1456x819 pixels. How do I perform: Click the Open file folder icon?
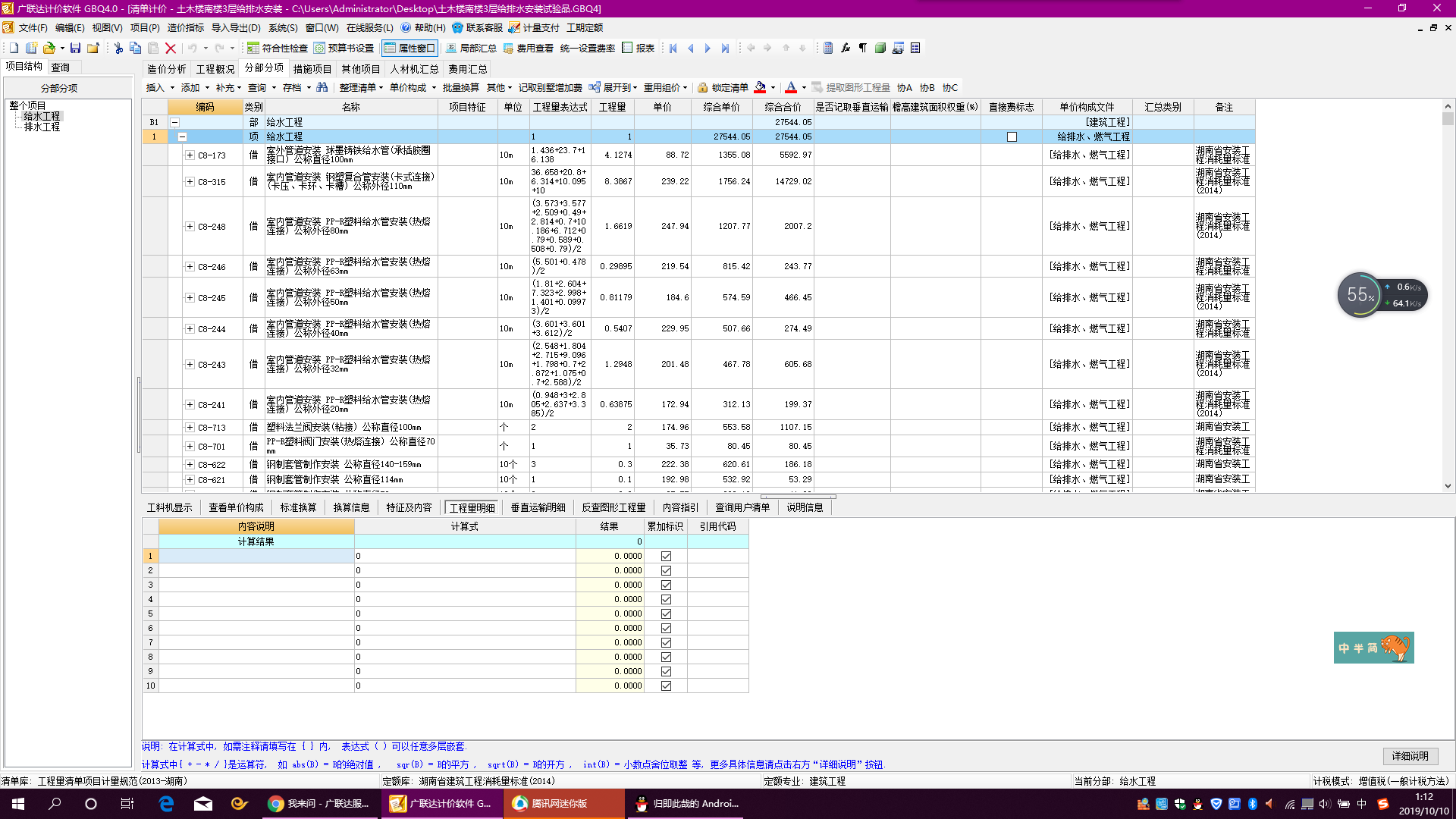pos(49,48)
